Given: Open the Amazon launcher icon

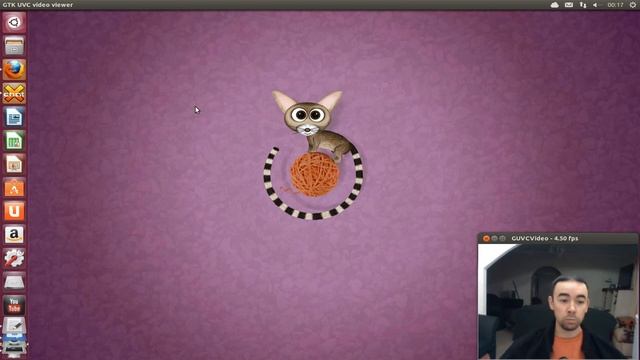Looking at the screenshot, I should [x=14, y=235].
